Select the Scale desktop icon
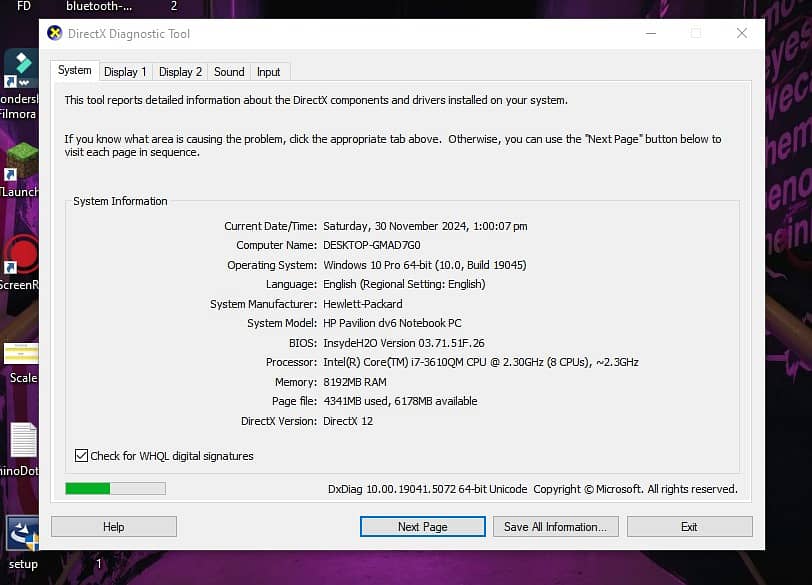 (22, 353)
